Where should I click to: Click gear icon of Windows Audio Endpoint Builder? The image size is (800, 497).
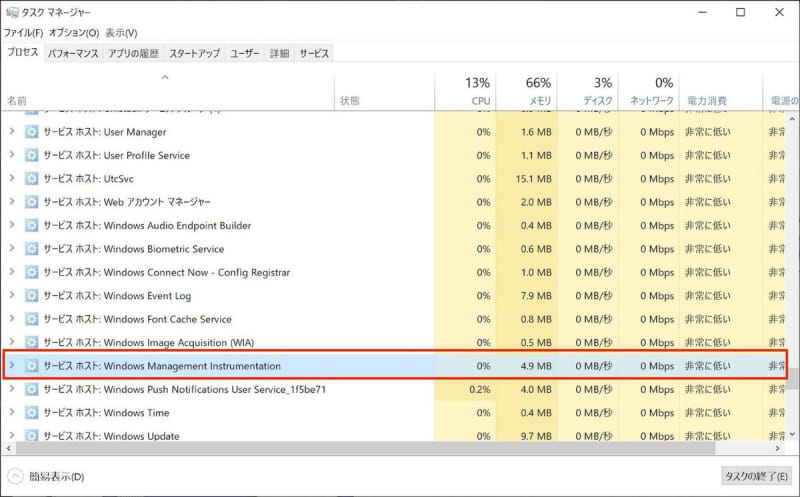point(32,226)
